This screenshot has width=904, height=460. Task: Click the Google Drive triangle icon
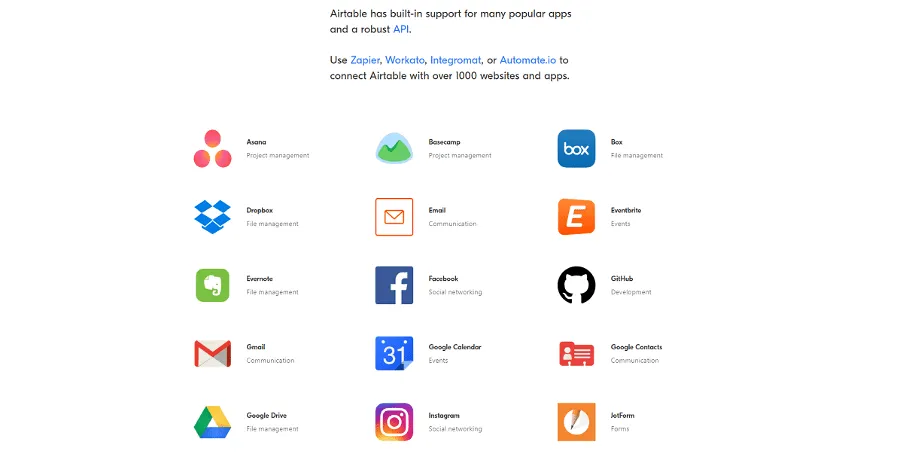coord(212,422)
